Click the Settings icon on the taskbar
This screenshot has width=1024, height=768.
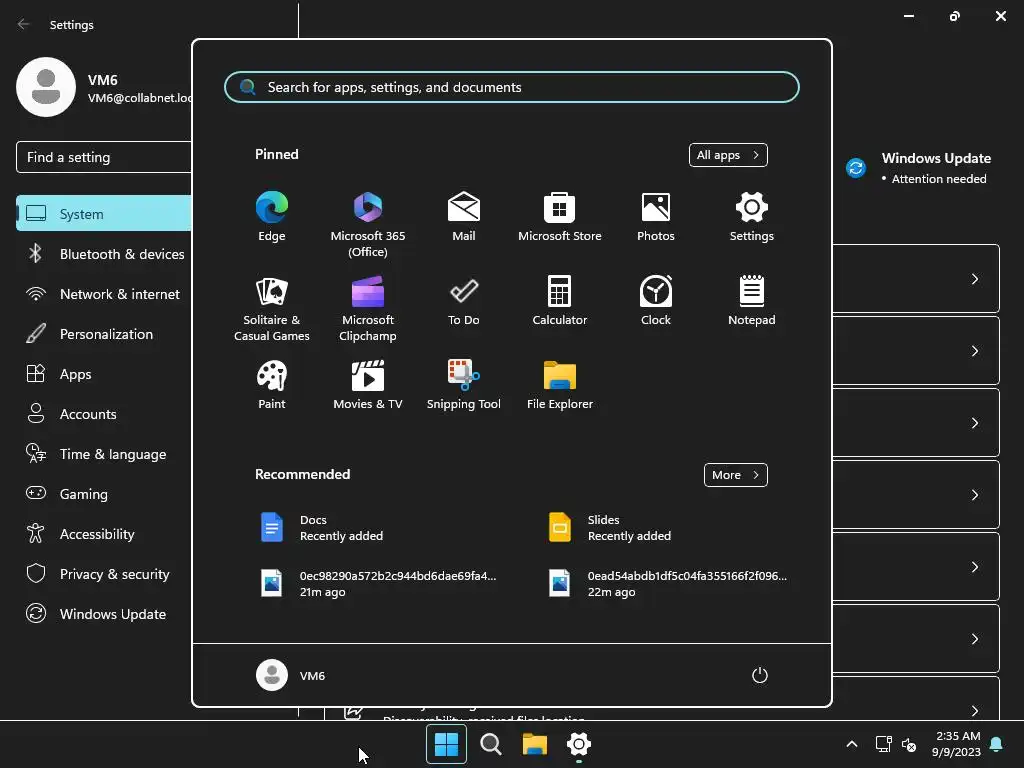coord(579,744)
